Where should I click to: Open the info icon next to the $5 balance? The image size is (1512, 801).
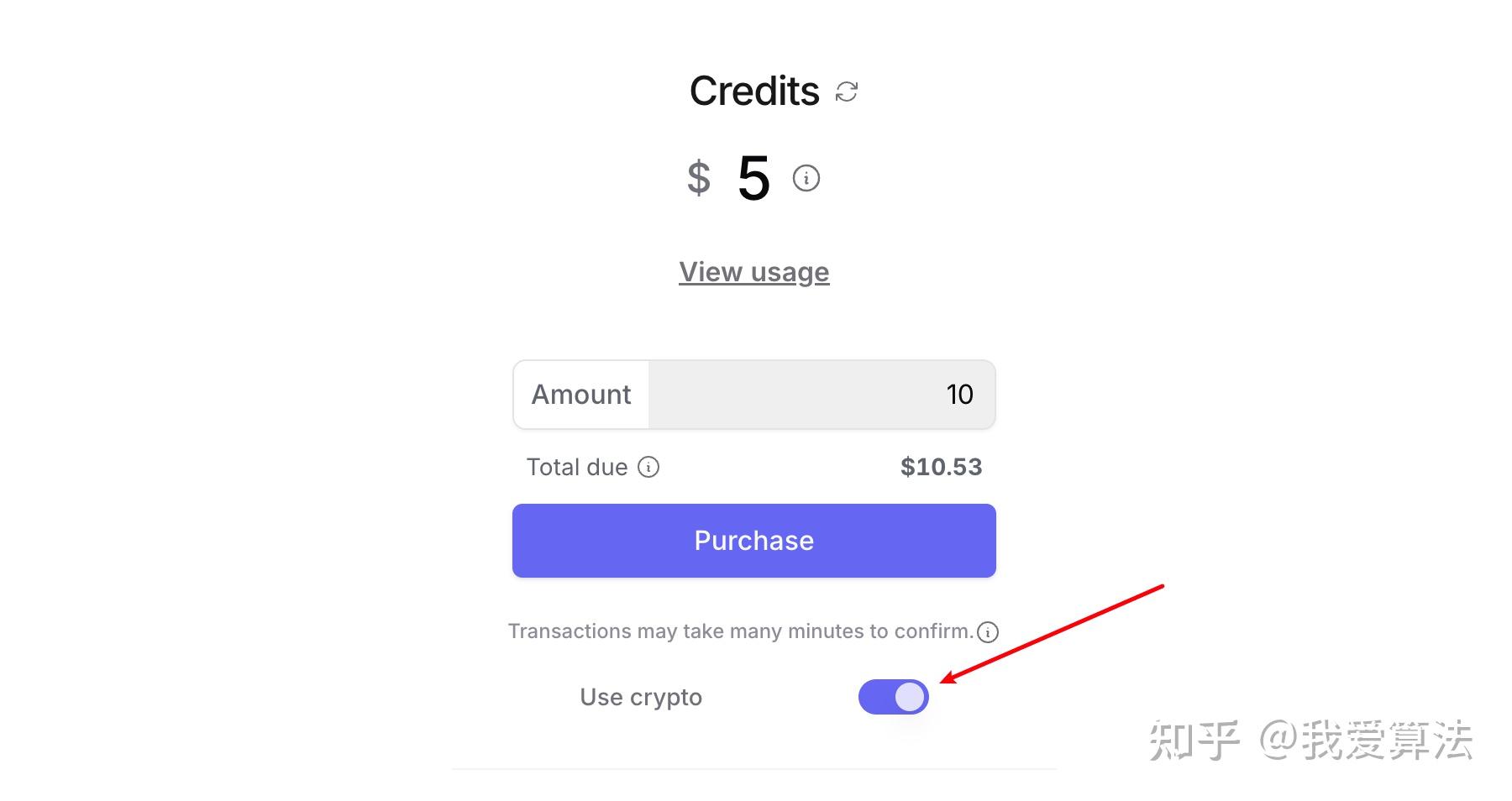pos(806,178)
